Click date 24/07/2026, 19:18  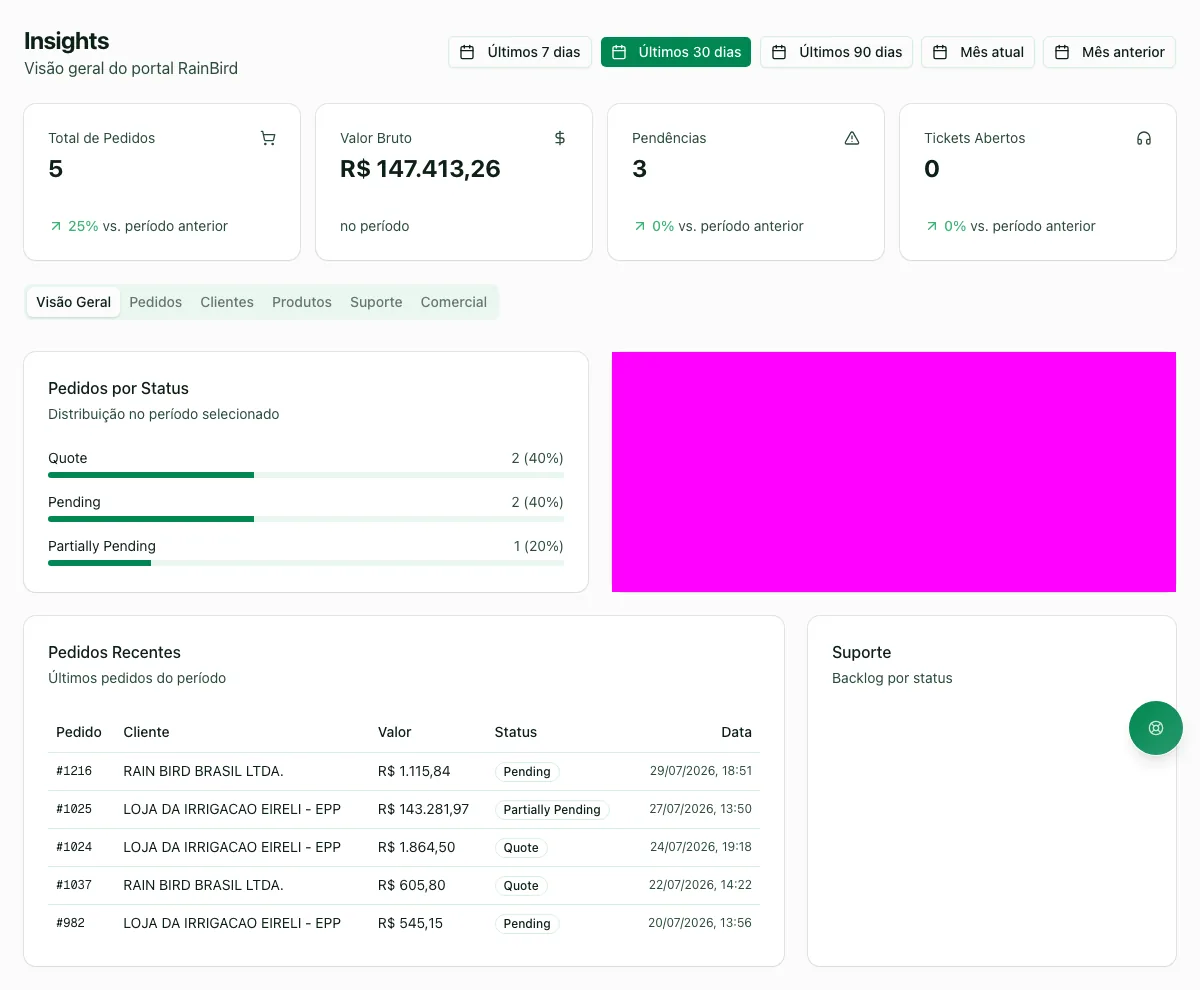pyautogui.click(x=701, y=847)
